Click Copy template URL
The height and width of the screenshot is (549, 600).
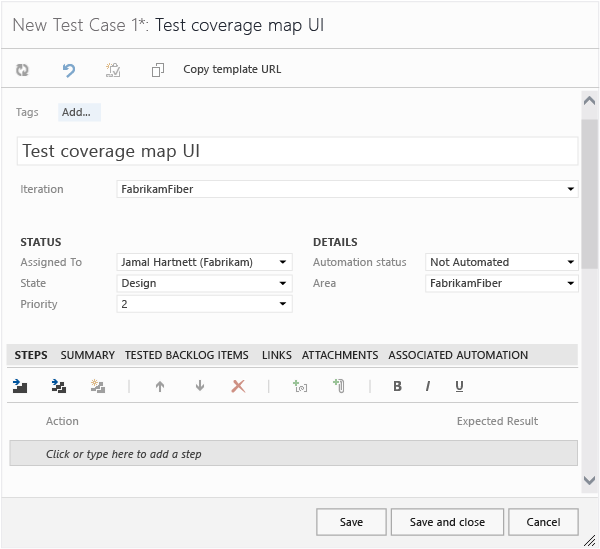[x=232, y=69]
